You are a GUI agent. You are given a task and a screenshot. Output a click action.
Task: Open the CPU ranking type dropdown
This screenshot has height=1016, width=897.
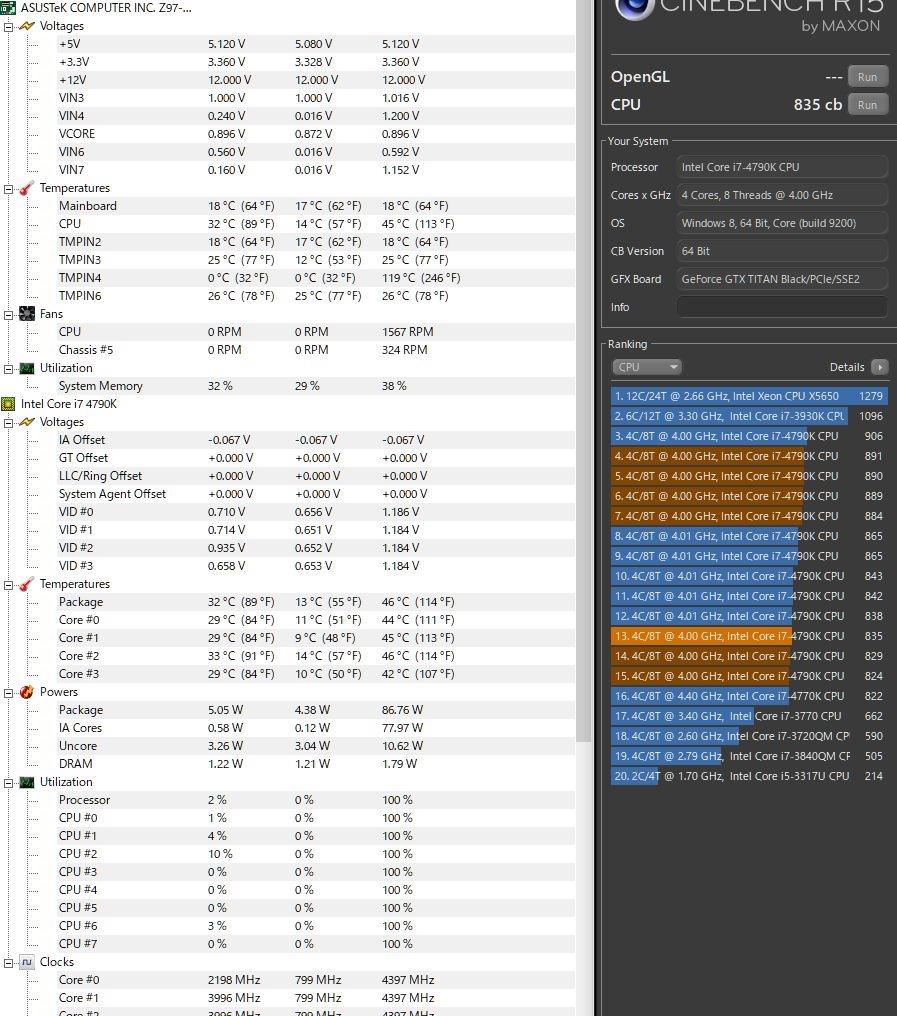pos(646,367)
